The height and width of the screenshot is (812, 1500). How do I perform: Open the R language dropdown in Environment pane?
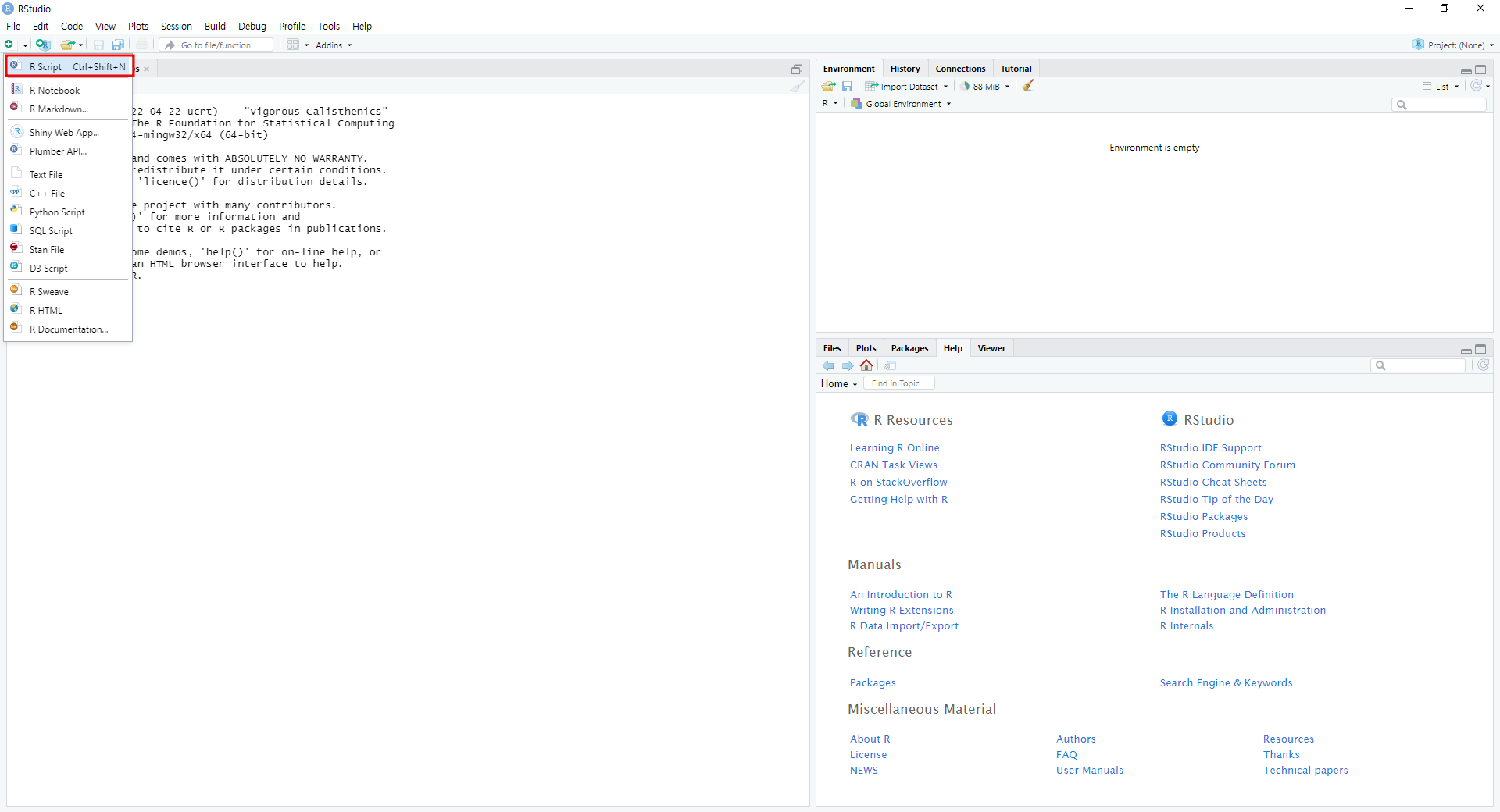(x=830, y=103)
